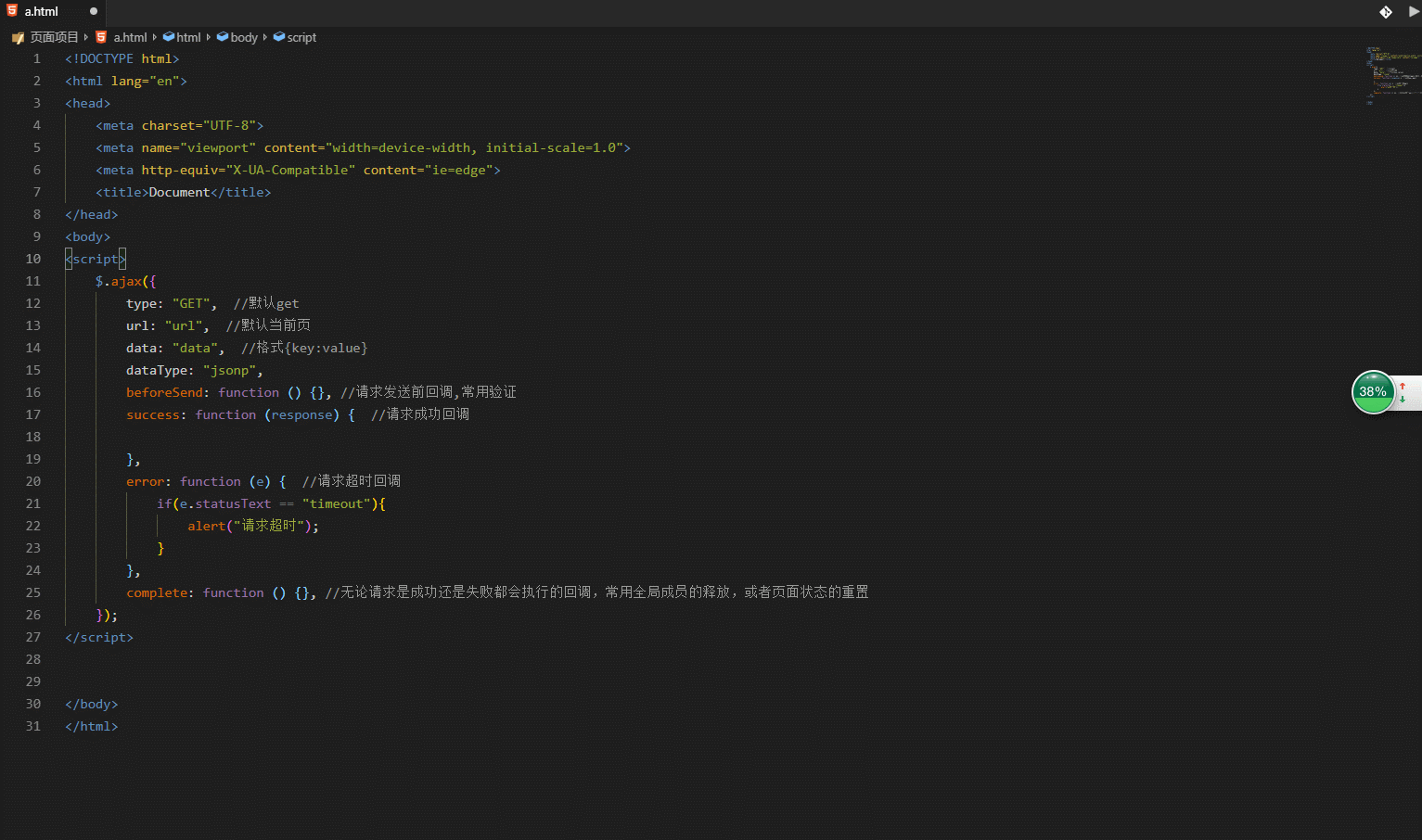Click the unsaved dot on a.html tab
Viewport: 1422px width, 840px height.
tap(94, 12)
